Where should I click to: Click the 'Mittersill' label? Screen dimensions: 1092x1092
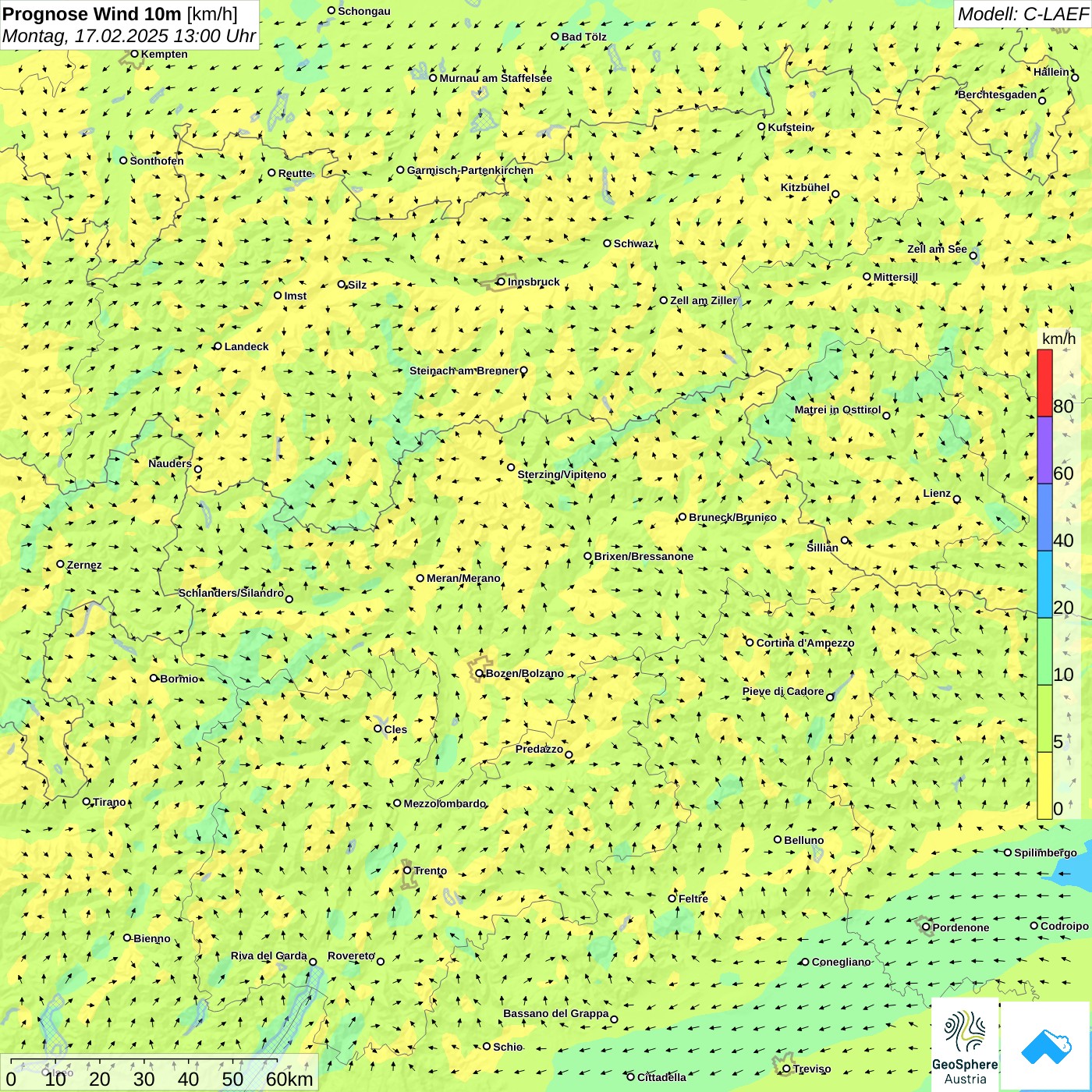[x=895, y=277]
